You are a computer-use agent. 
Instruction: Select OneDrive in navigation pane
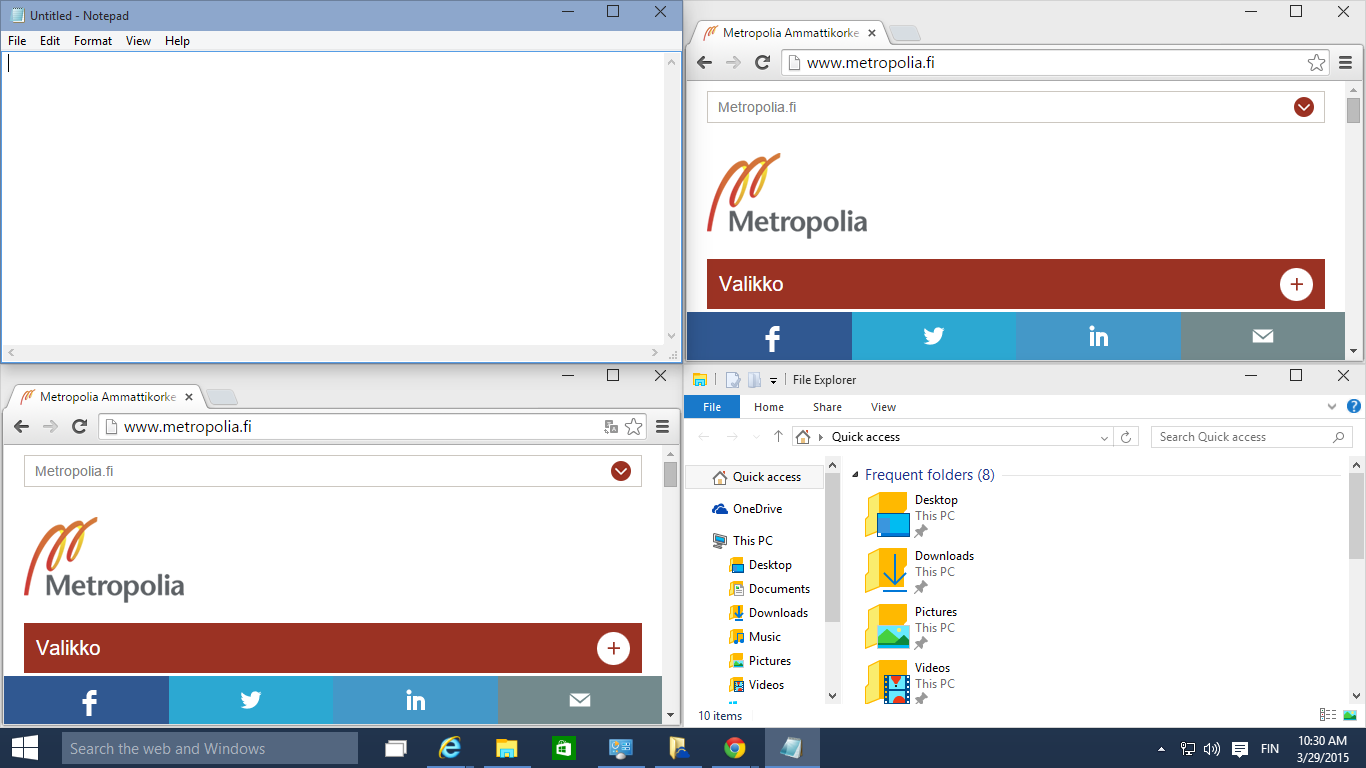(747, 509)
